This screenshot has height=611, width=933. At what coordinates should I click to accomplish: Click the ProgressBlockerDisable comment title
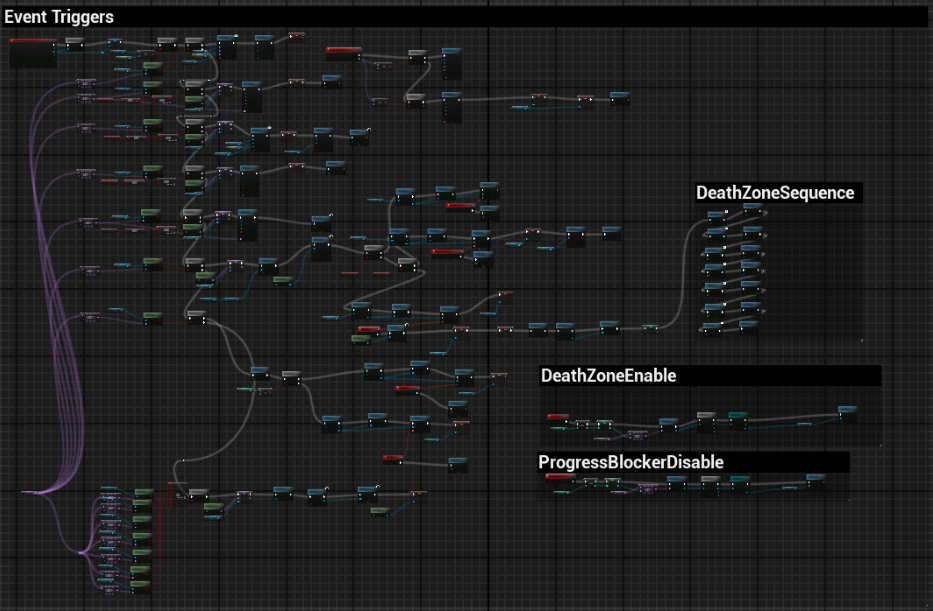click(631, 462)
